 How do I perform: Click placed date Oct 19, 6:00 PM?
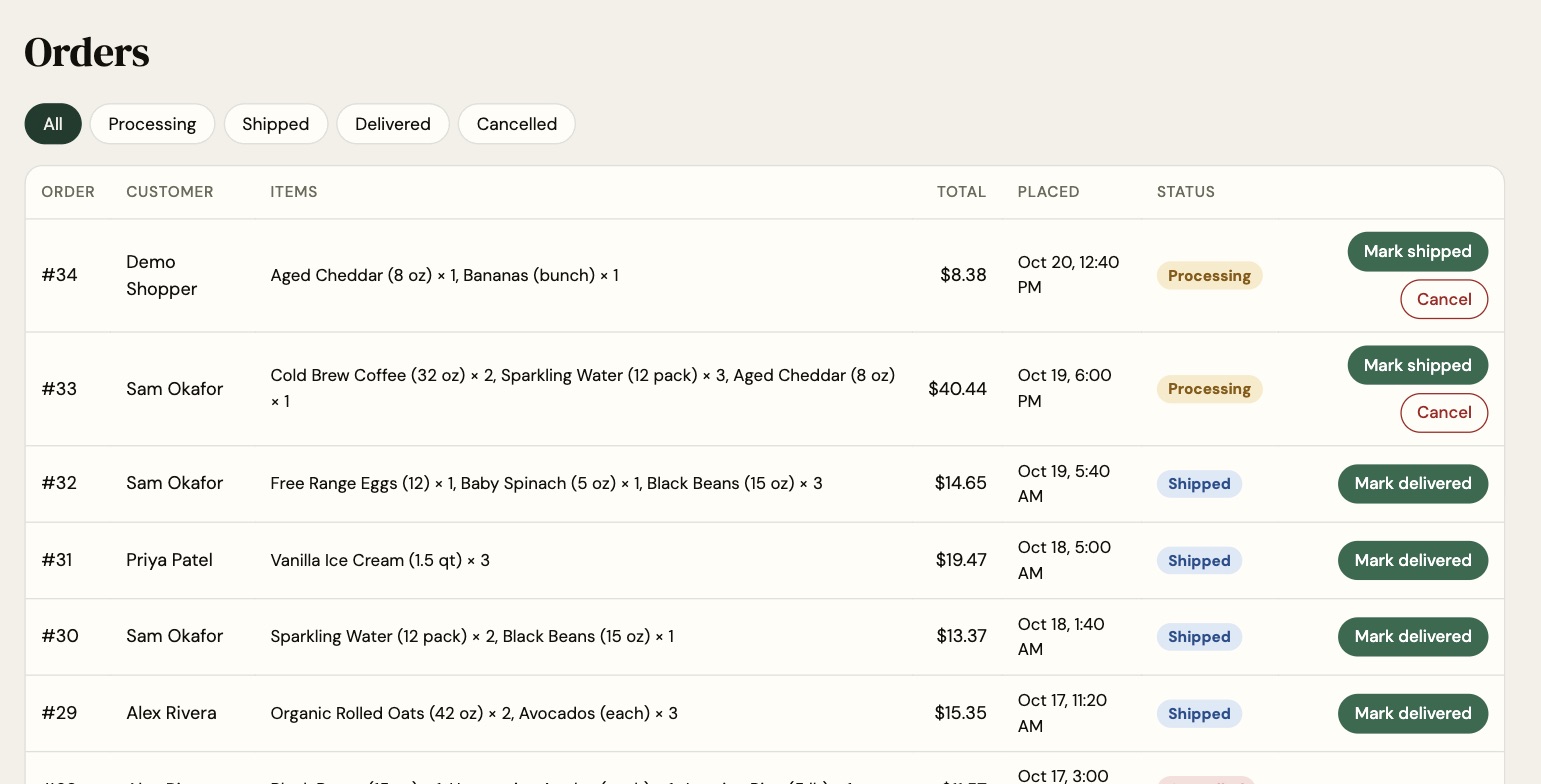(x=1064, y=388)
